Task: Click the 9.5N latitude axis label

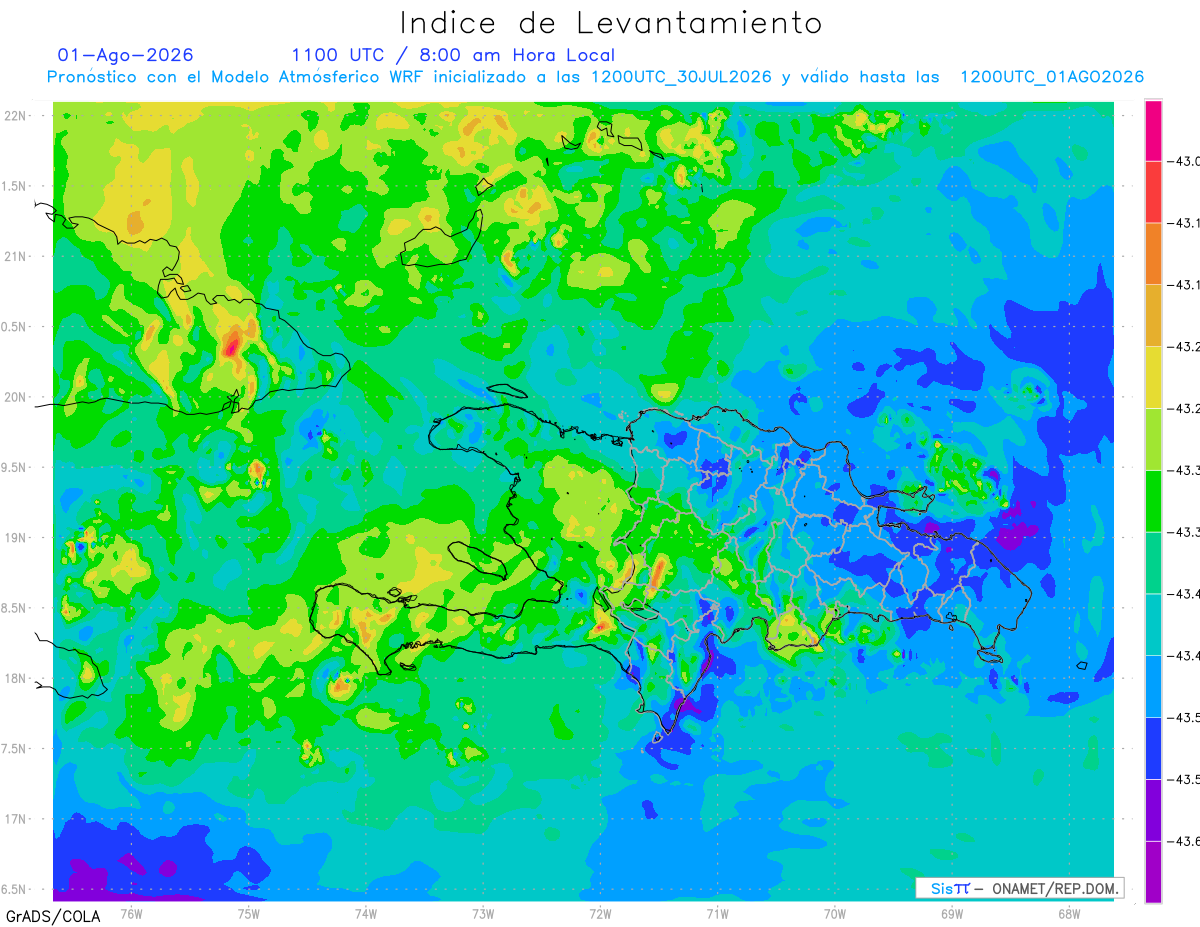Action: point(15,467)
